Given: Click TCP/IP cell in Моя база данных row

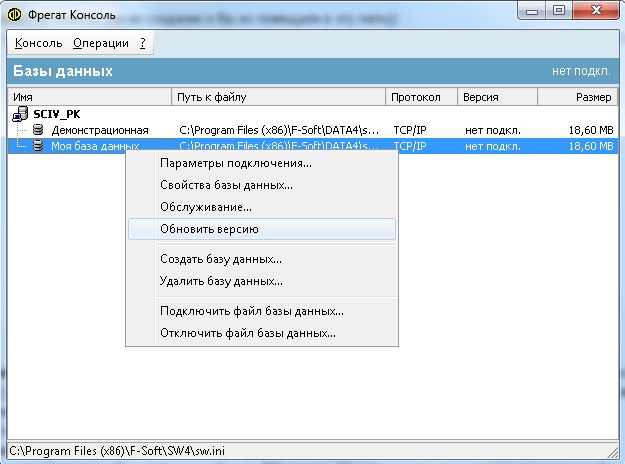Looking at the screenshot, I should [x=410, y=146].
